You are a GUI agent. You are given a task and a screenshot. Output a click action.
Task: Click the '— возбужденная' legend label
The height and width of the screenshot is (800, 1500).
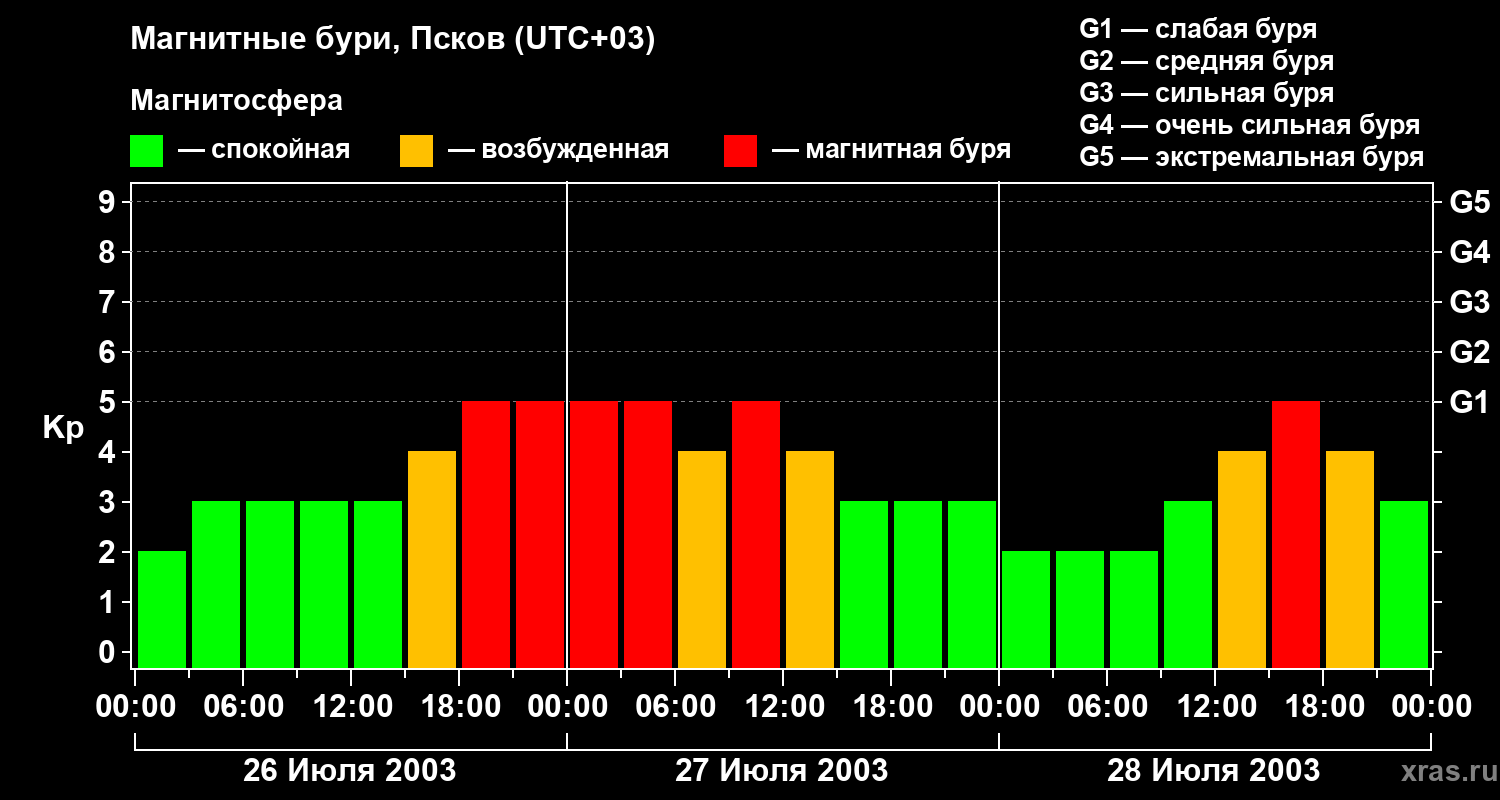tap(559, 150)
